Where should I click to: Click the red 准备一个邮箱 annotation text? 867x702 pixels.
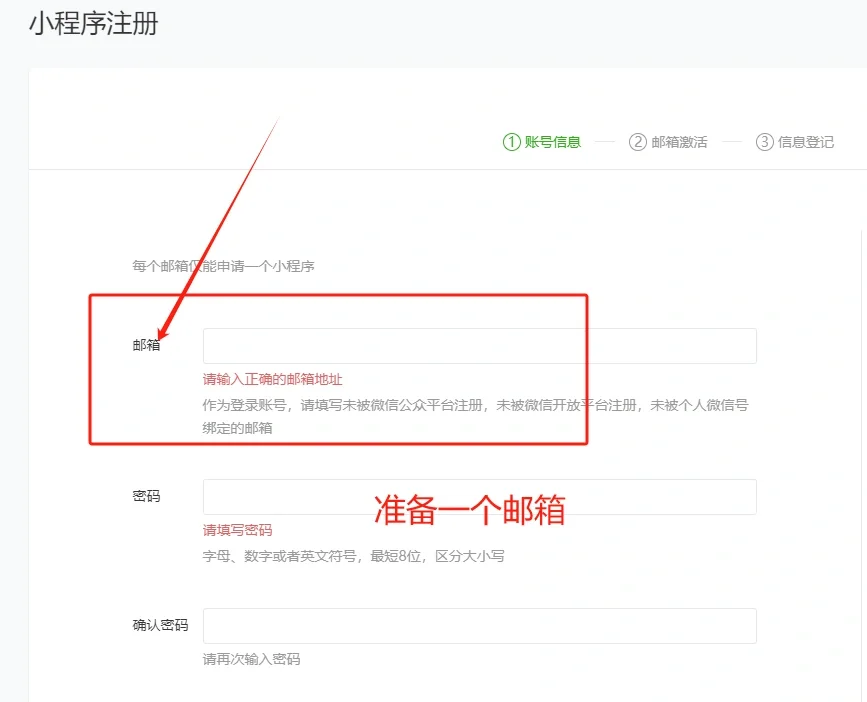click(x=470, y=510)
